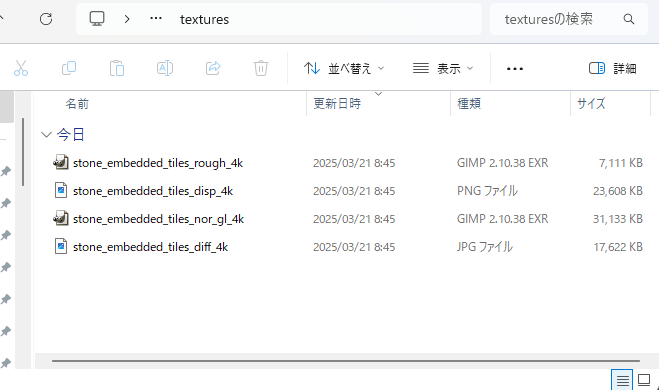
Task: Click the Share icon in the toolbar
Action: [x=213, y=68]
